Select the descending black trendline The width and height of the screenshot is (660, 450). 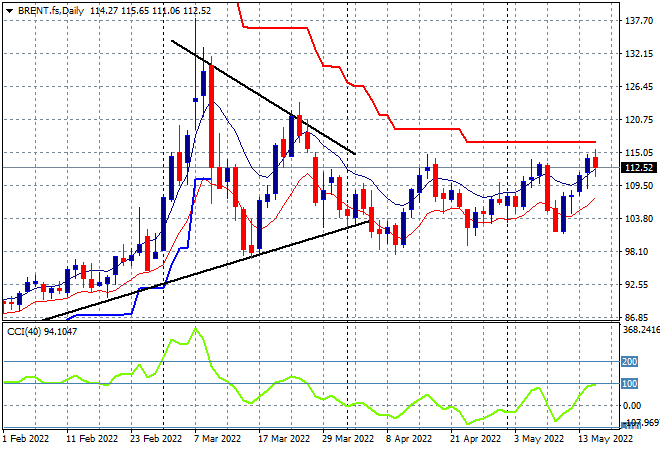pyautogui.click(x=263, y=97)
